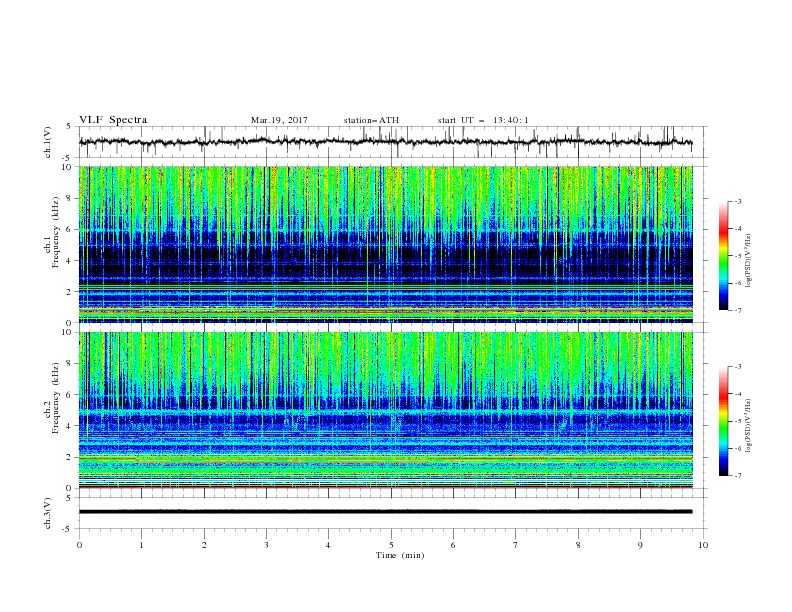The width and height of the screenshot is (792, 612).
Task: Click the '-7' value on lower colorbar
Action: (737, 475)
